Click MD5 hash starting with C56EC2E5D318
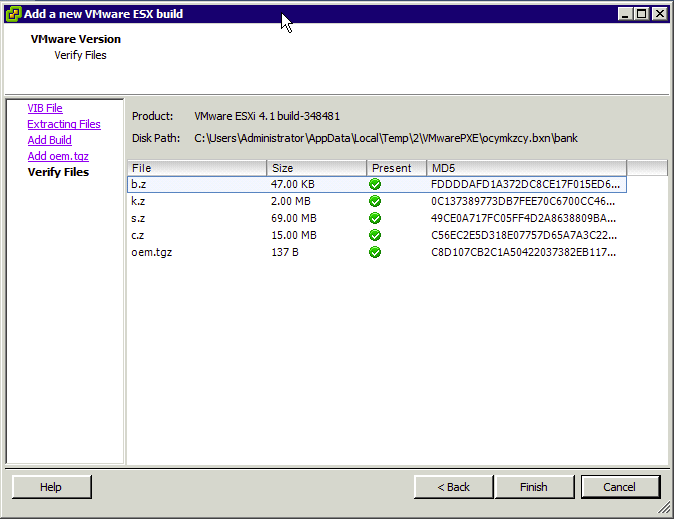This screenshot has height=519, width=674. pyautogui.click(x=524, y=235)
